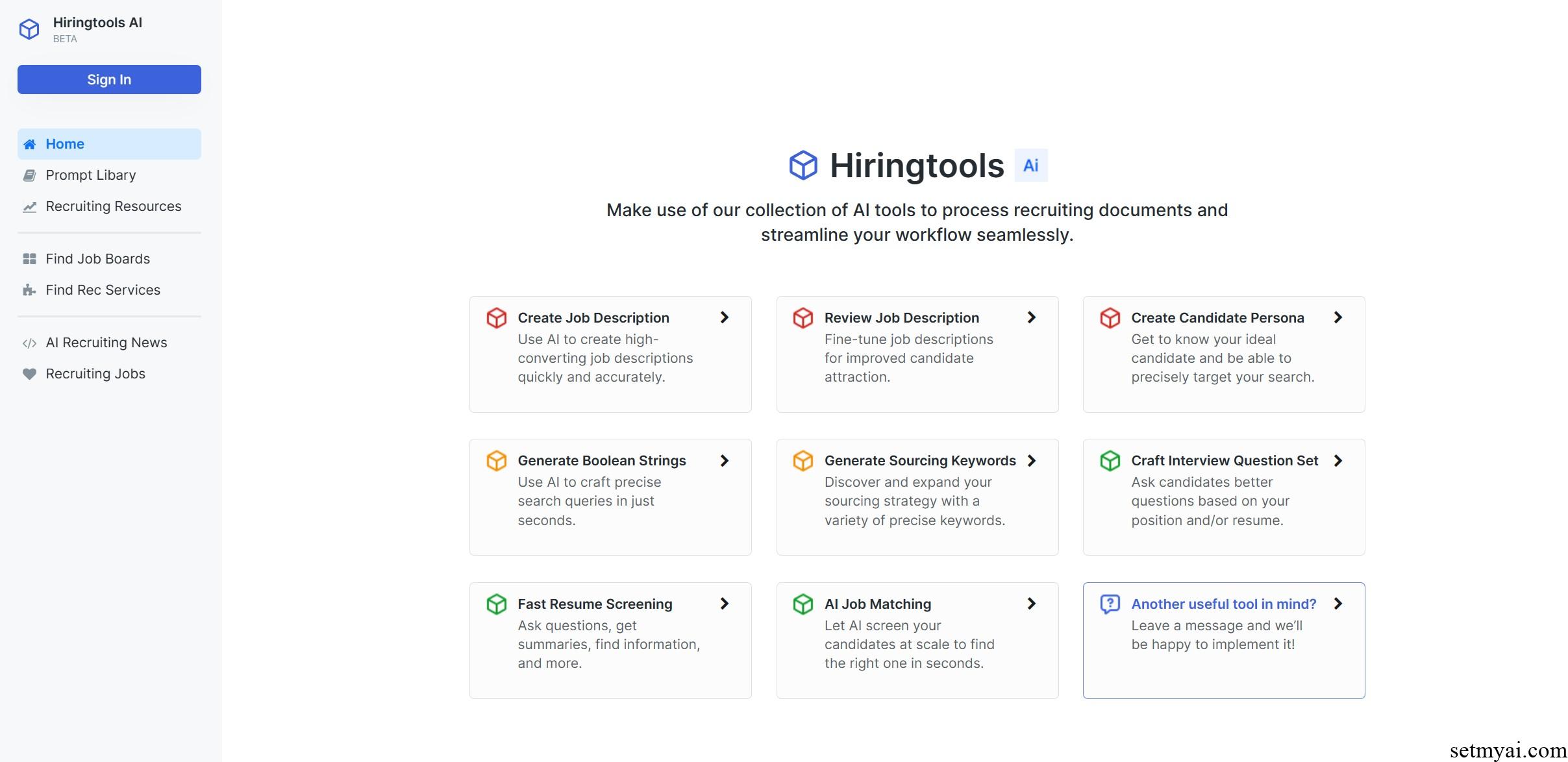Click the orange cube icon for Generate Boolean Strings
1568x762 pixels.
pyautogui.click(x=497, y=461)
